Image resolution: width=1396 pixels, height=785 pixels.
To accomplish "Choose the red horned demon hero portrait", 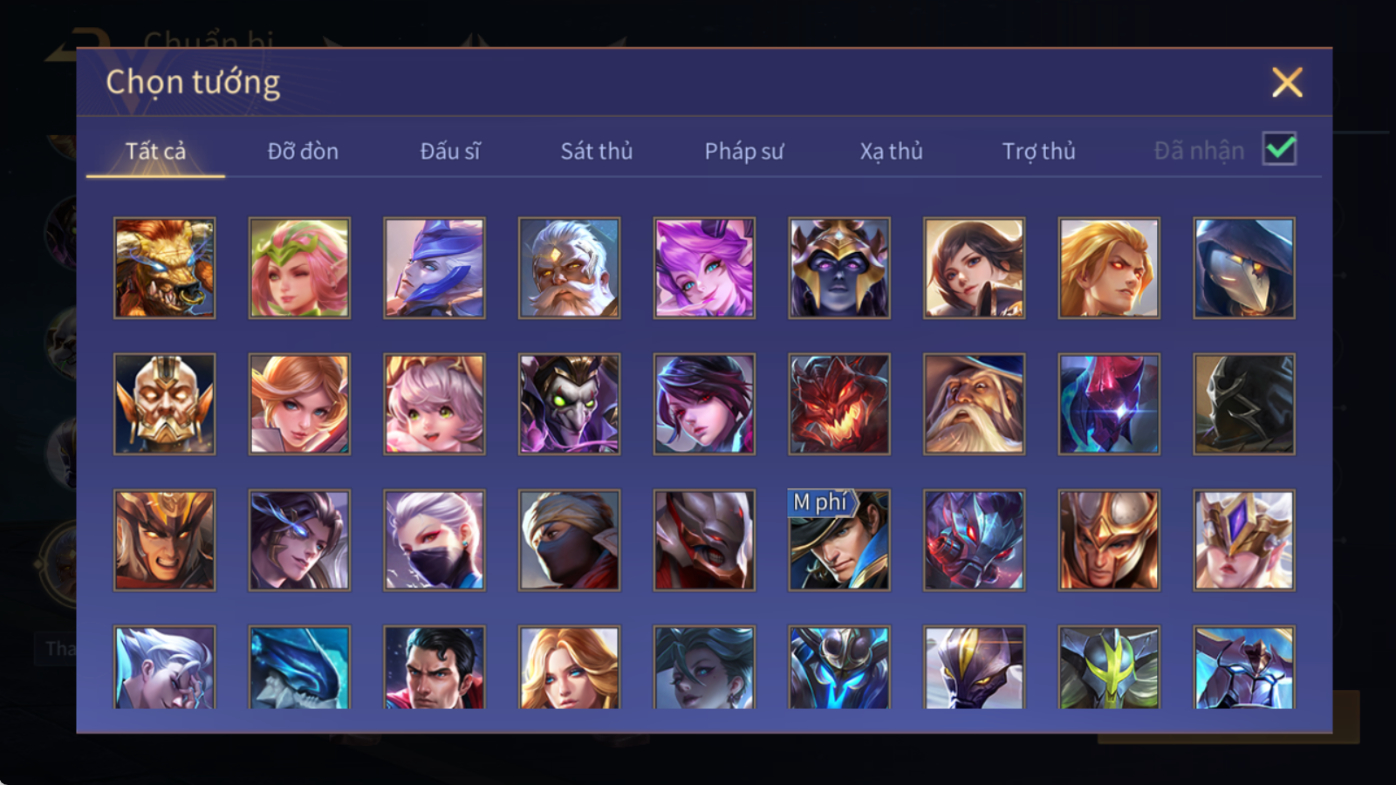I will point(839,404).
